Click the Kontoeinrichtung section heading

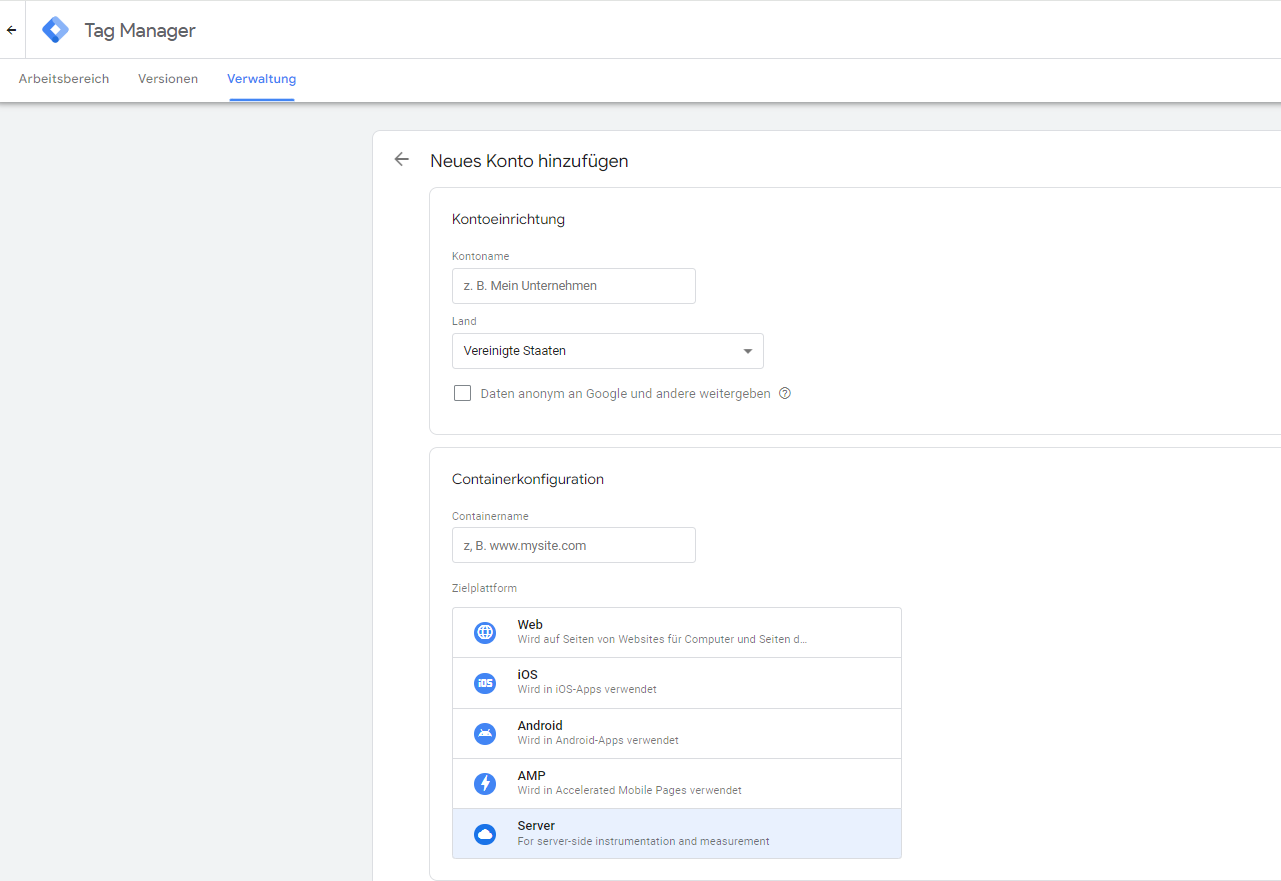point(508,219)
